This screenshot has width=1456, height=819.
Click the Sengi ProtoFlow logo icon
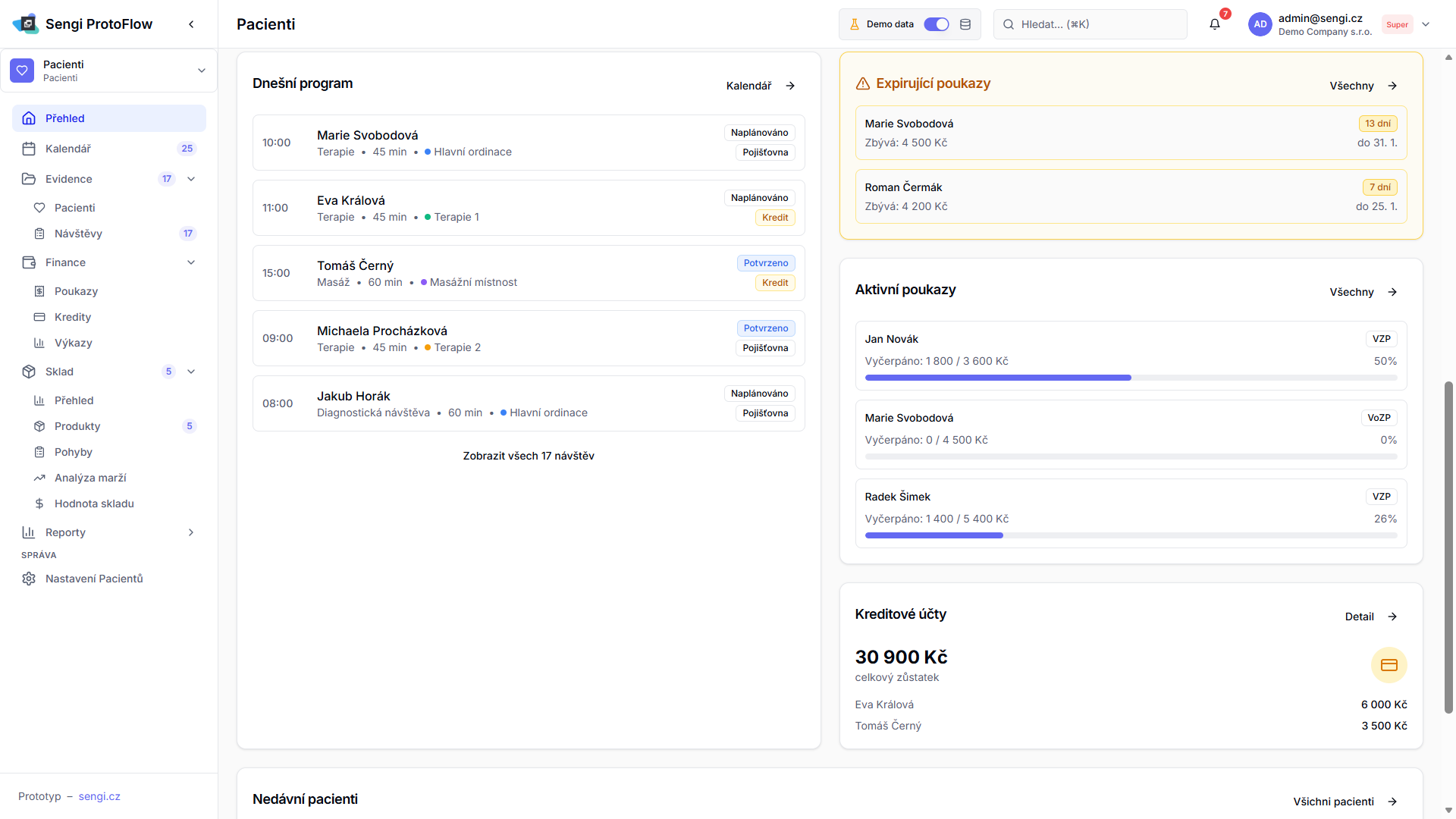(26, 24)
